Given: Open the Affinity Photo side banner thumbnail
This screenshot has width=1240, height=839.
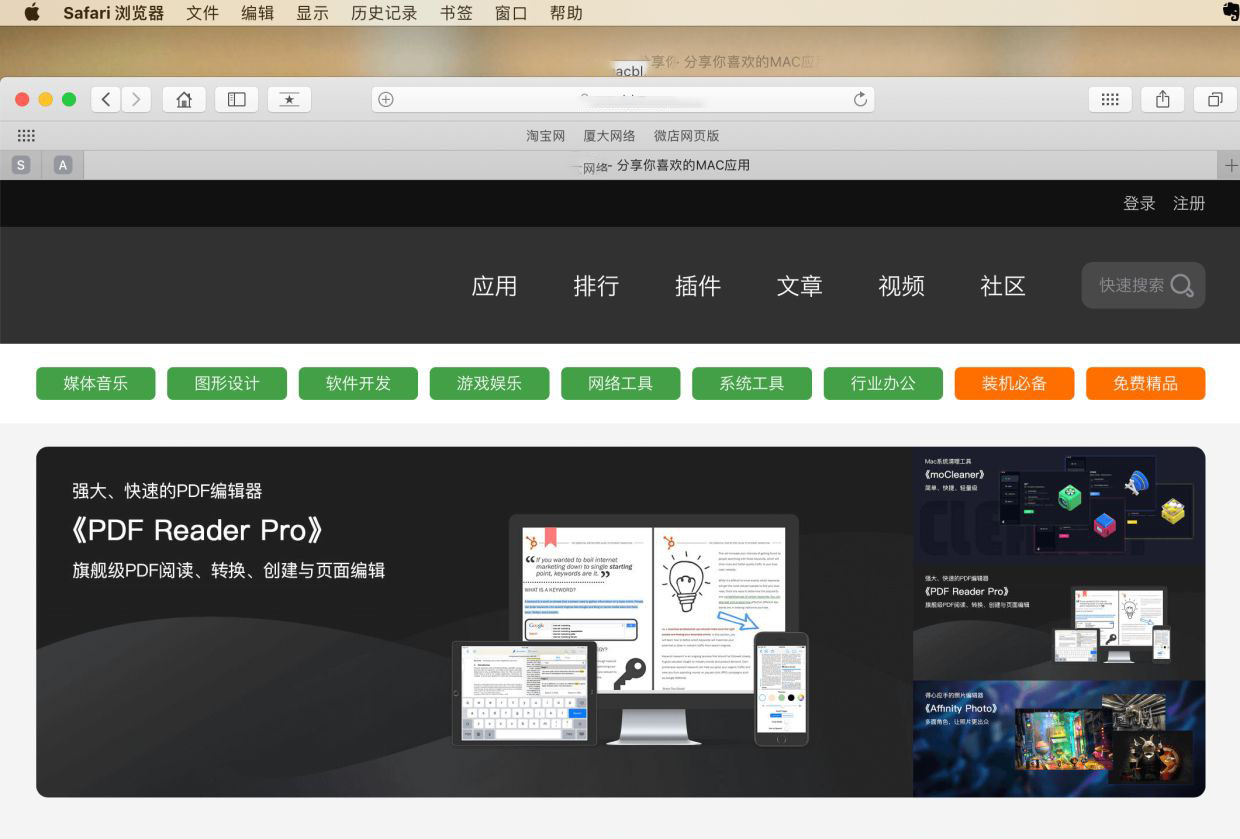Looking at the screenshot, I should point(1059,739).
